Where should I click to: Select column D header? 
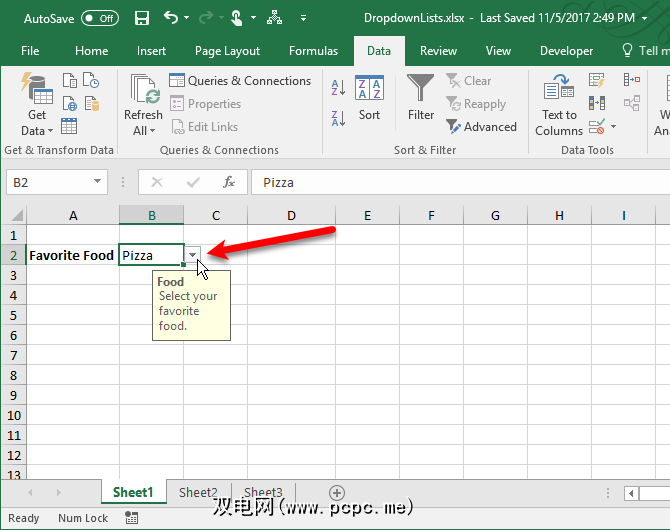point(291,215)
